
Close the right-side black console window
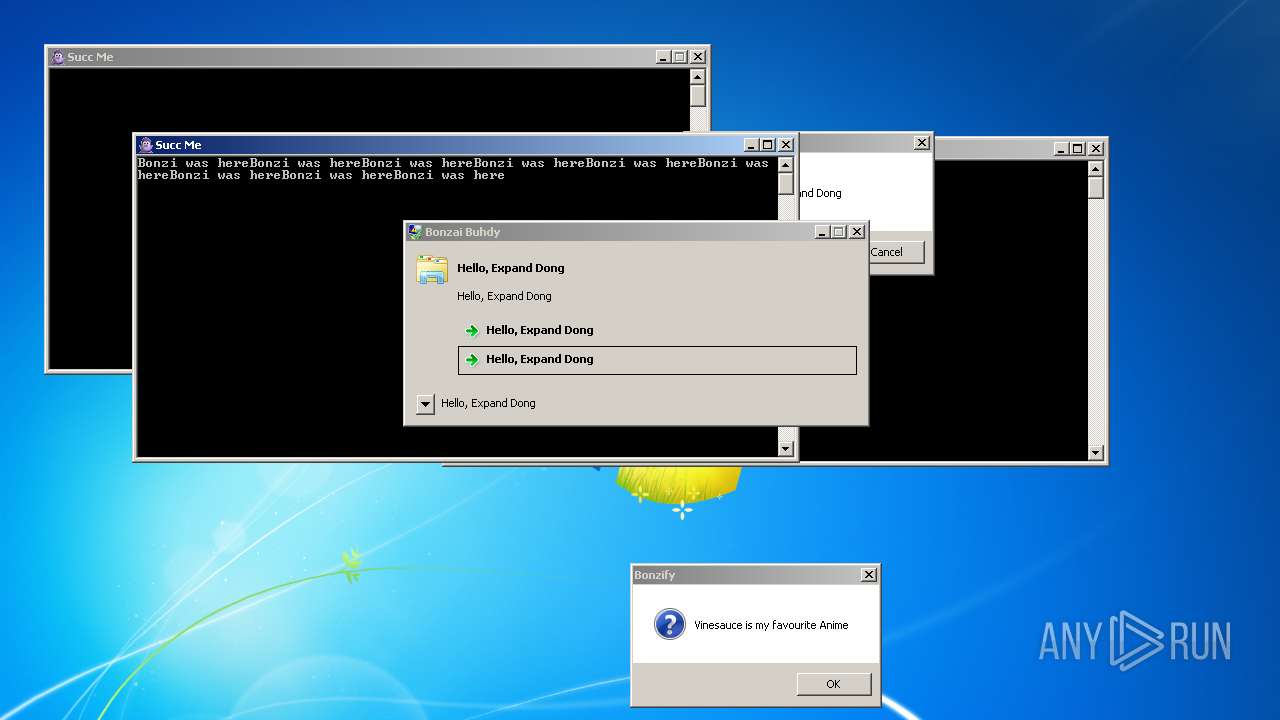[1096, 149]
